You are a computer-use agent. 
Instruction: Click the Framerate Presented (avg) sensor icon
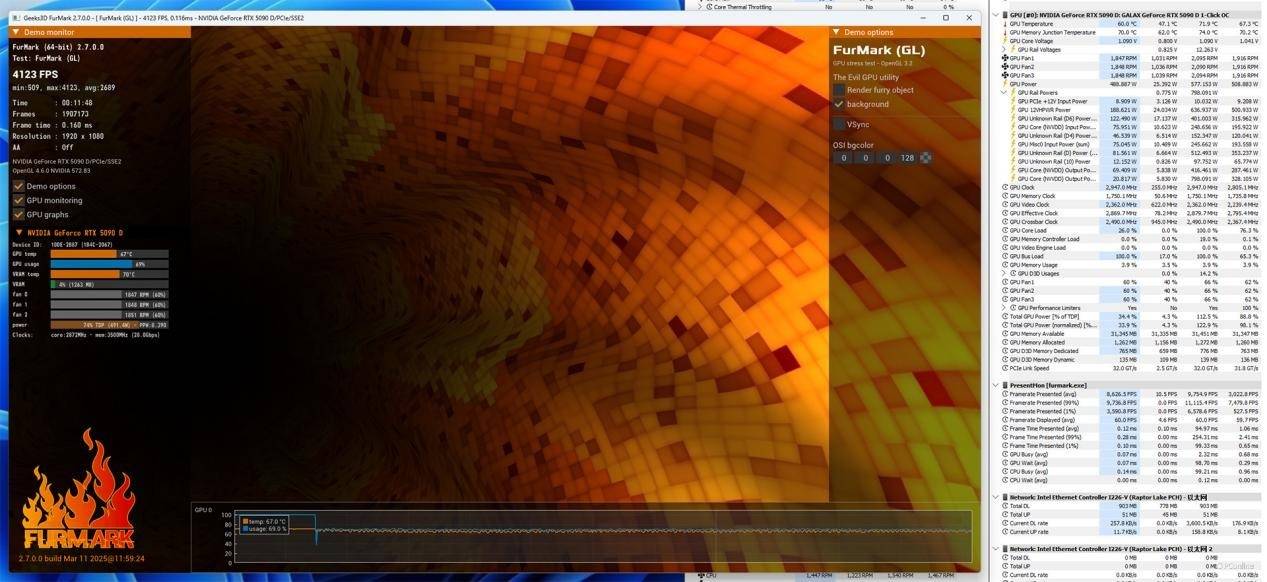coord(1005,394)
